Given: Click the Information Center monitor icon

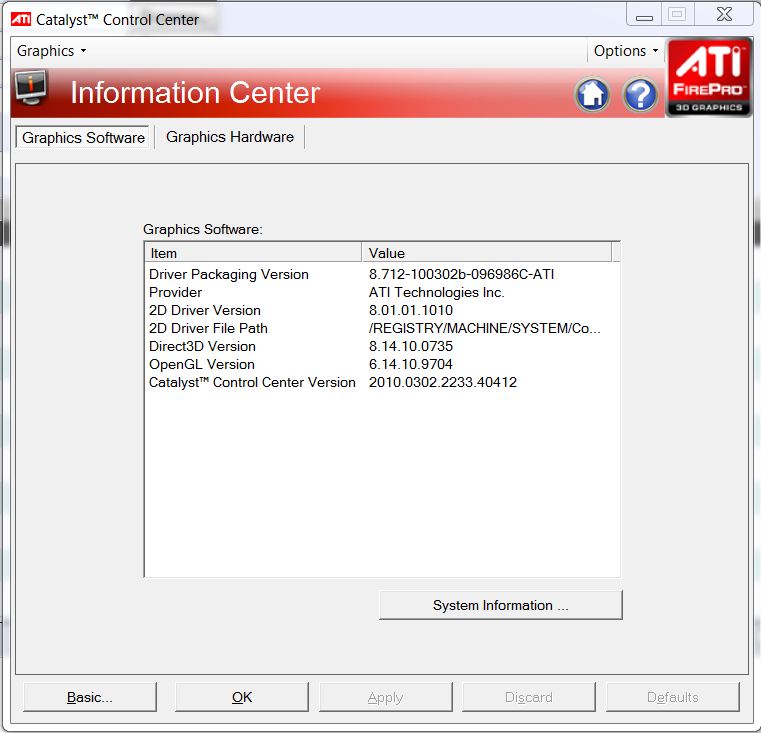Looking at the screenshot, I should click(x=31, y=87).
